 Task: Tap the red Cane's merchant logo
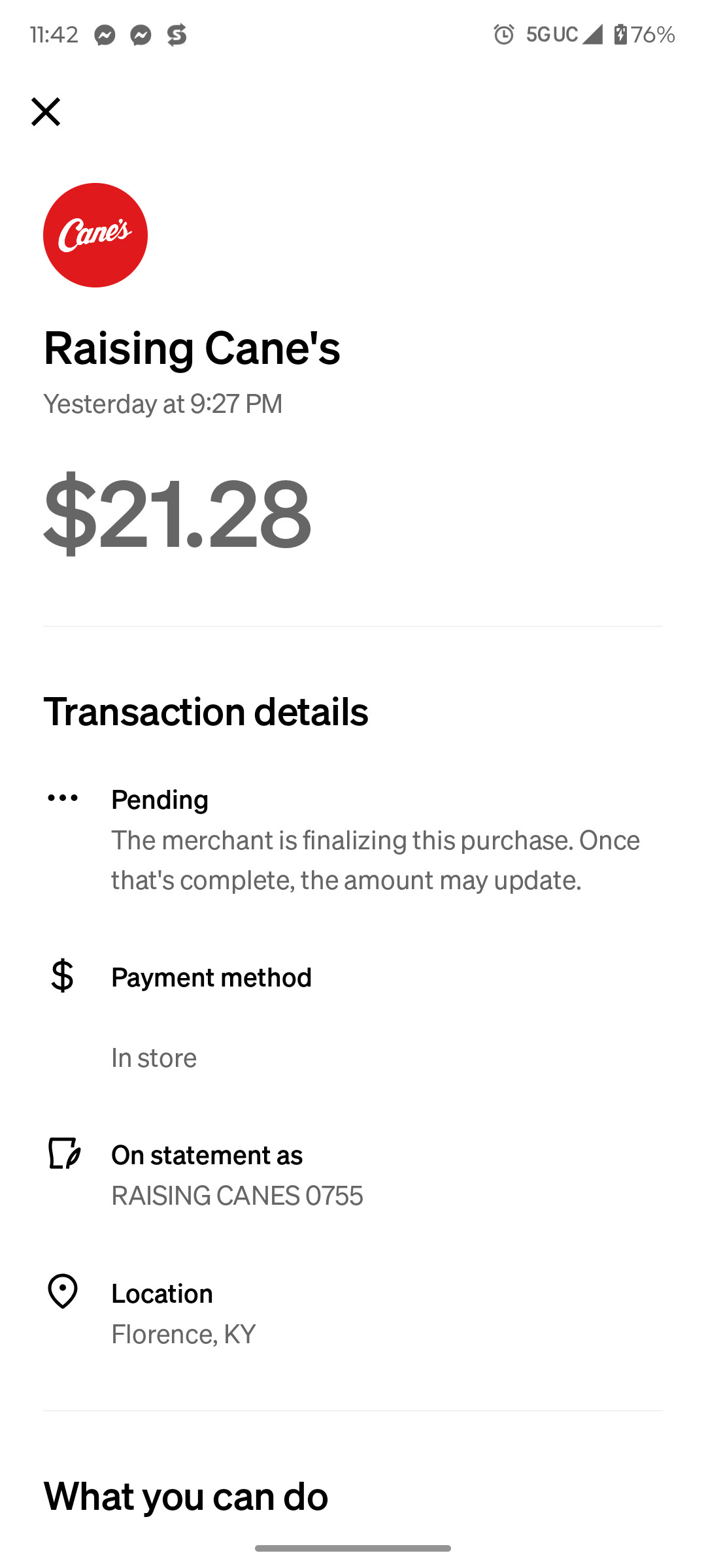pyautogui.click(x=95, y=235)
